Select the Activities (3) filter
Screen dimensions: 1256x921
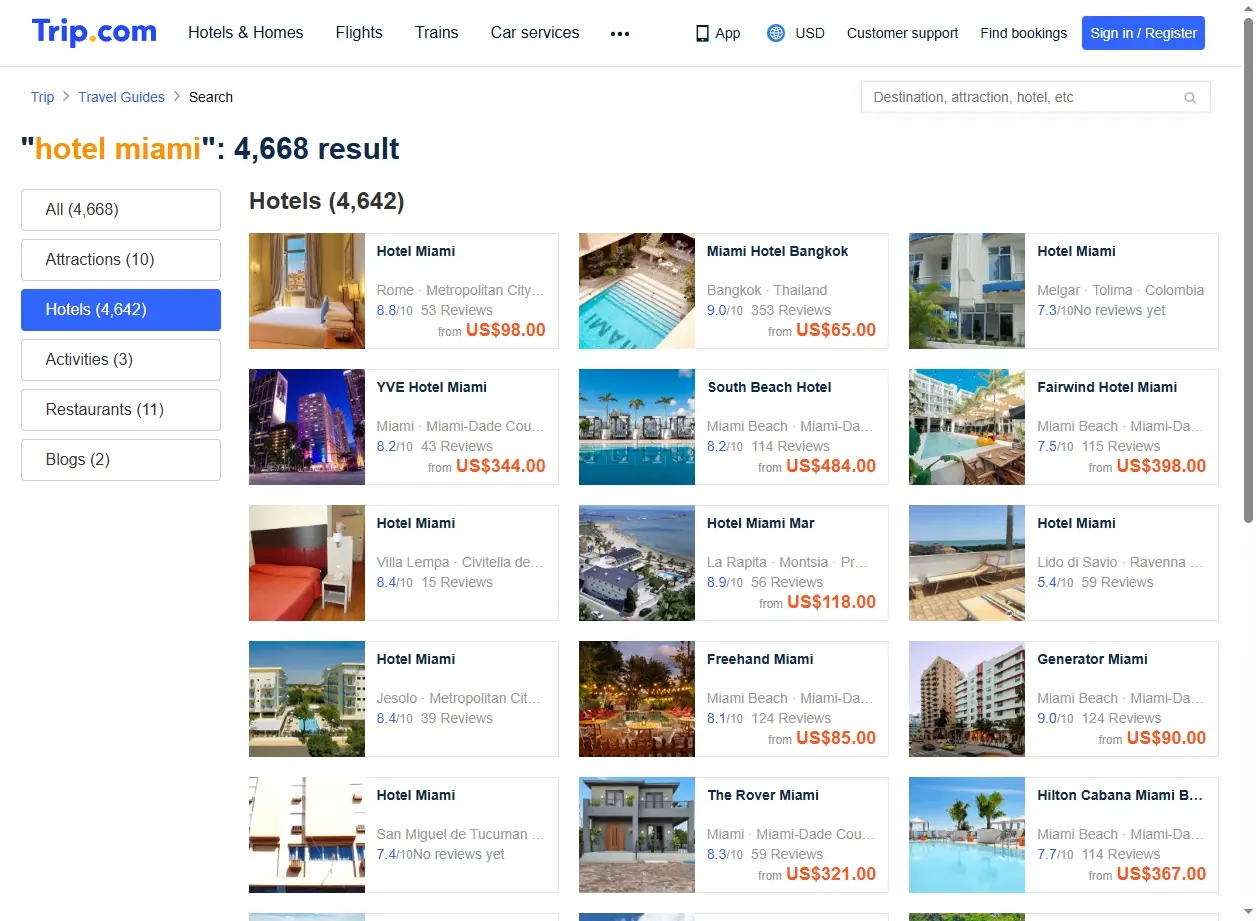[x=121, y=360]
